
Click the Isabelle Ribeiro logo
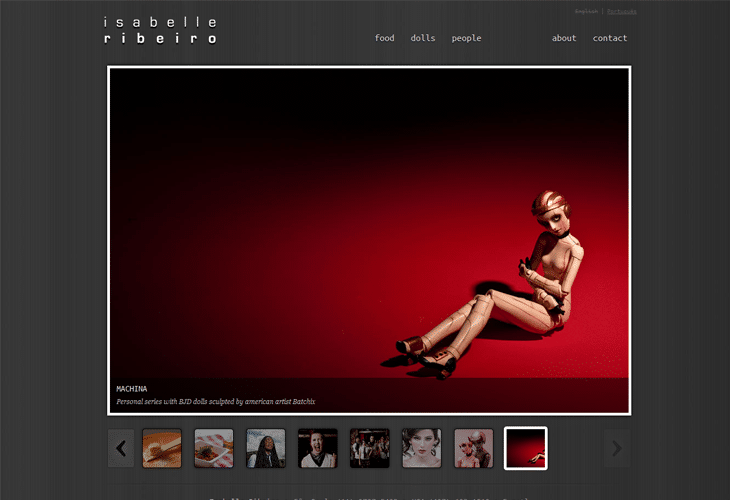160,30
